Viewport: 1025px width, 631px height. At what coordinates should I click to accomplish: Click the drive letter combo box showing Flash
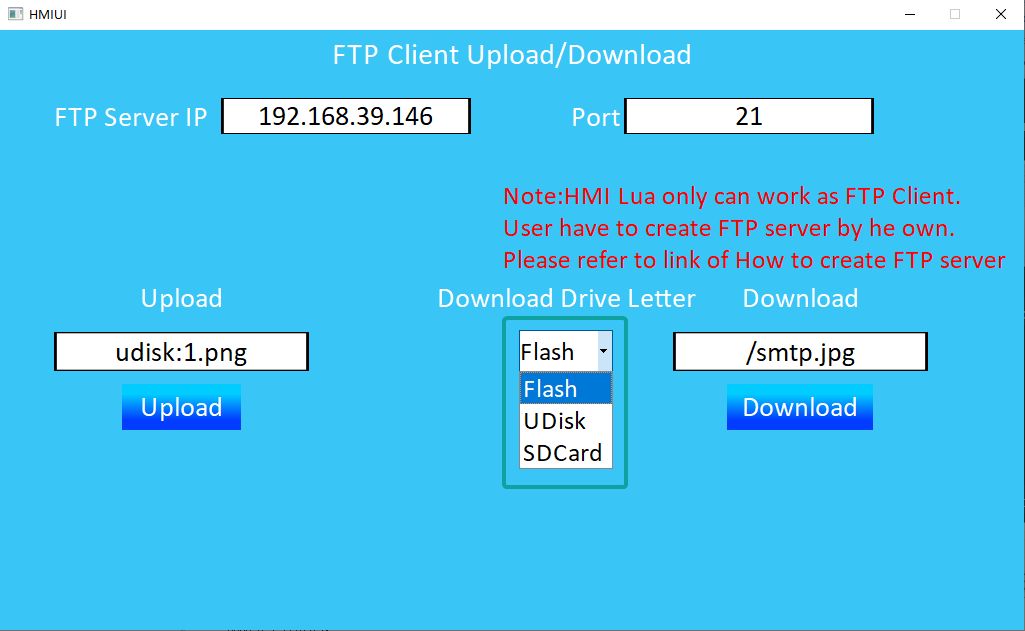pyautogui.click(x=556, y=352)
